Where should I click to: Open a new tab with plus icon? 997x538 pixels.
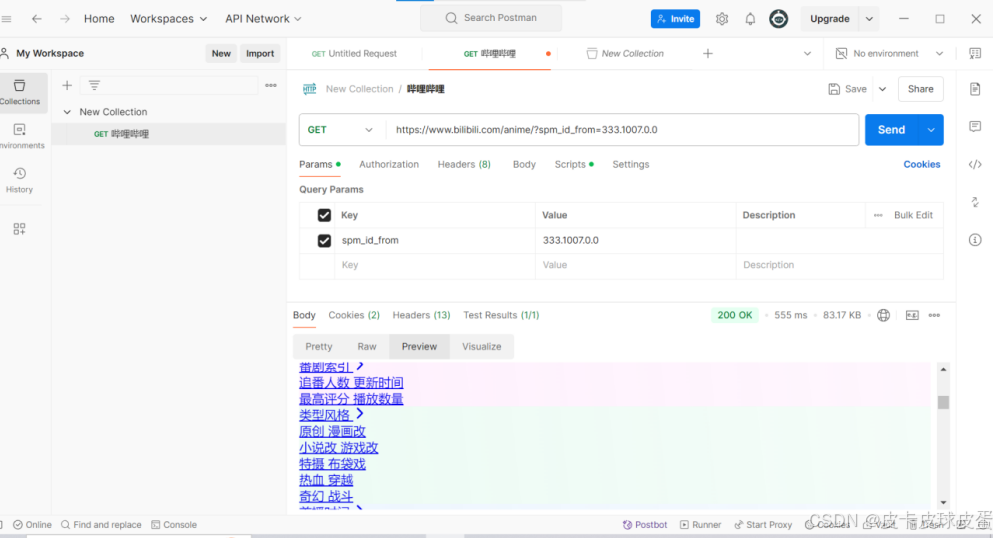708,53
